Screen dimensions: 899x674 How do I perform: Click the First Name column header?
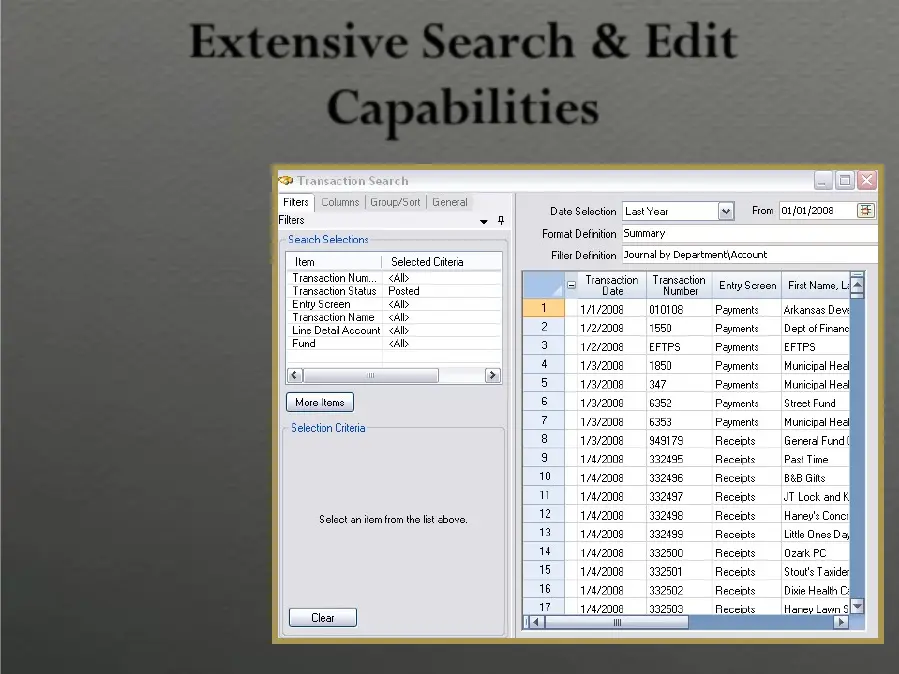(x=816, y=285)
